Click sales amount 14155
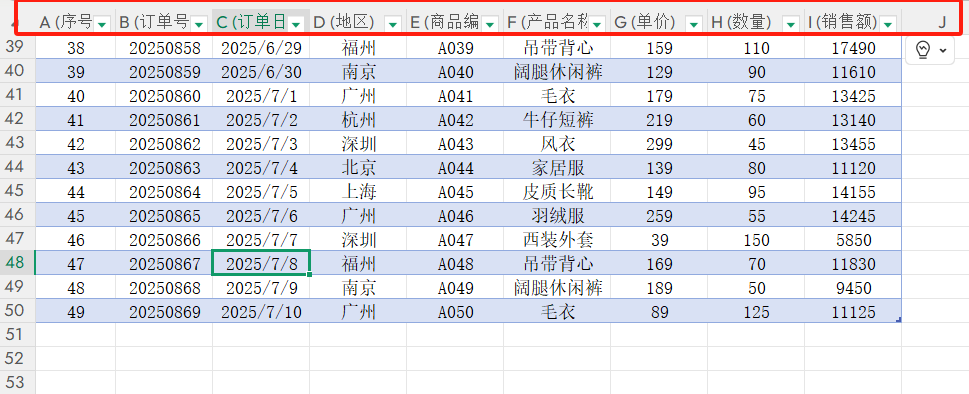The height and width of the screenshot is (394, 969). pyautogui.click(x=853, y=192)
